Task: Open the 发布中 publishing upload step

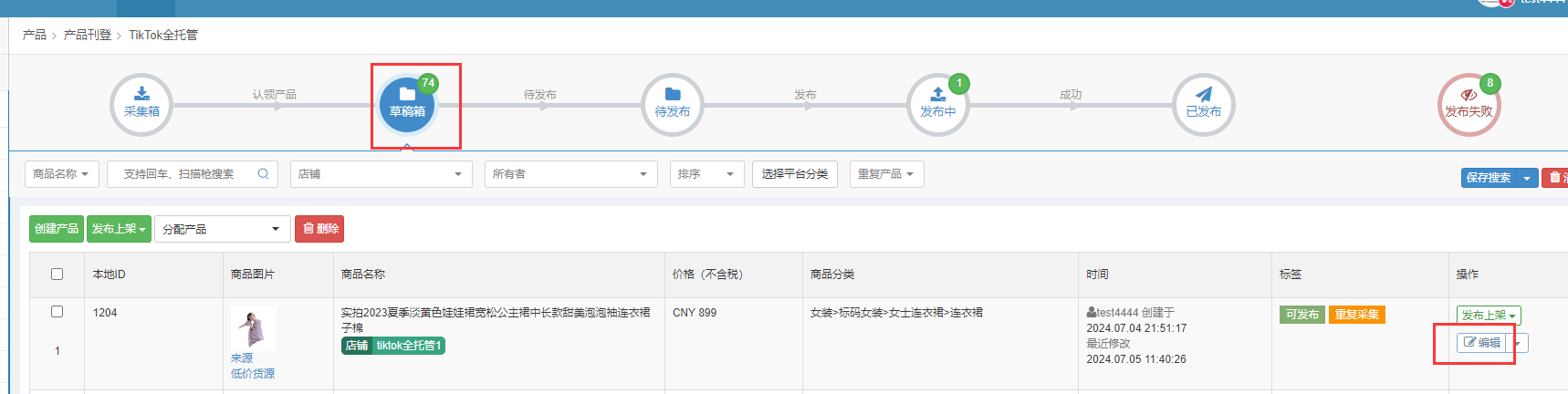Action: coord(937,104)
